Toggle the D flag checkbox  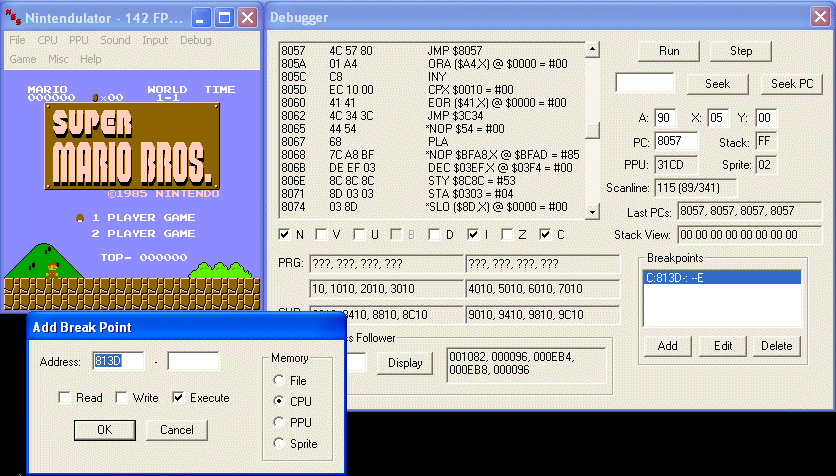click(435, 235)
